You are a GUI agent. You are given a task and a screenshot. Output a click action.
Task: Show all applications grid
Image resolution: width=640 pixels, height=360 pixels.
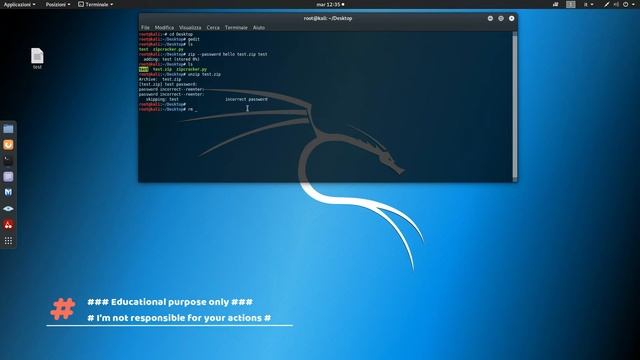point(8,241)
